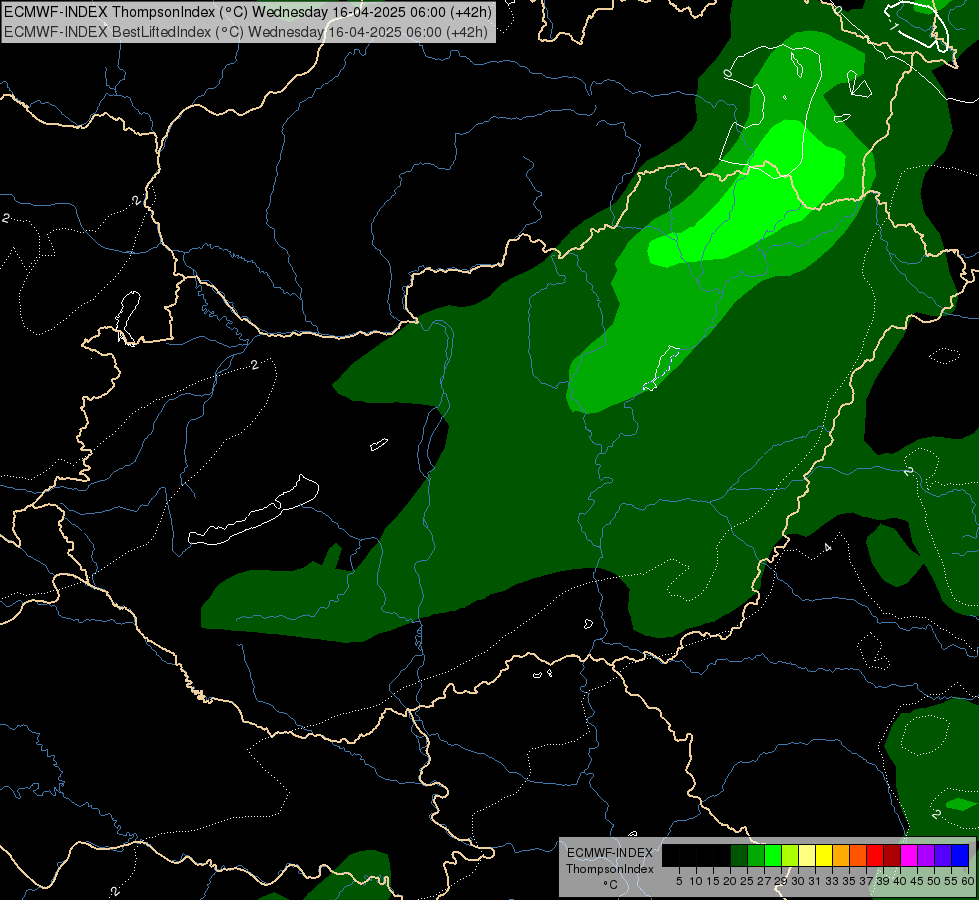Click the legend label 'ThompsonIndex'
979x900 pixels.
[x=610, y=869]
